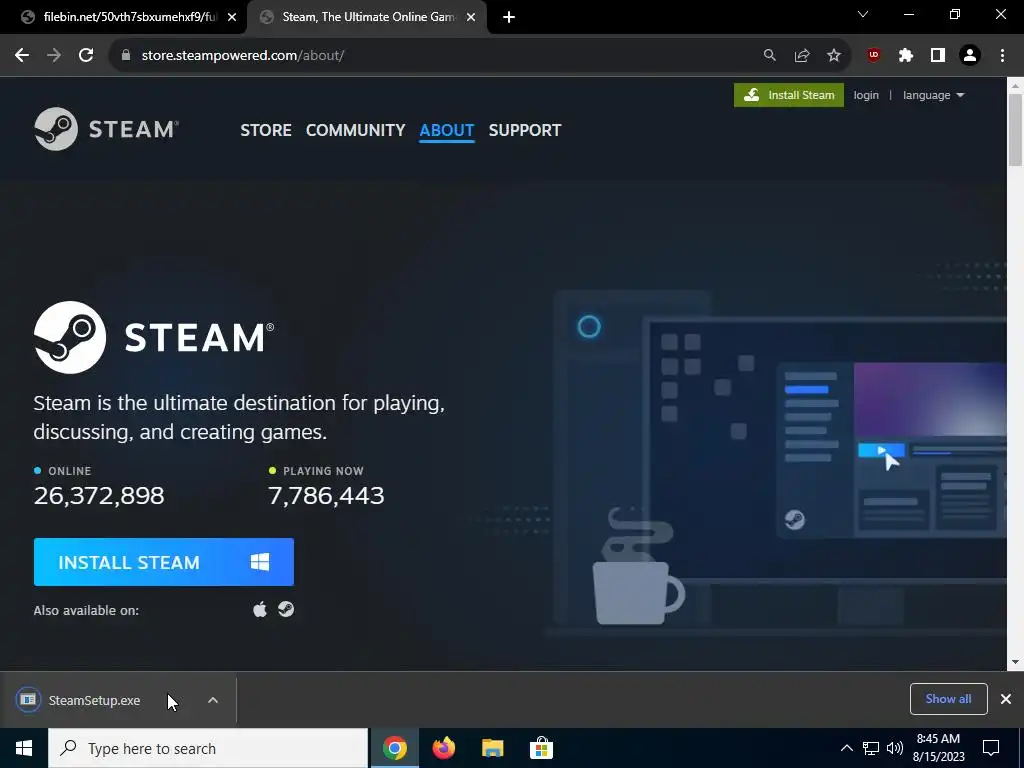Image resolution: width=1024 pixels, height=768 pixels.
Task: Click the Also available on label
Action: tap(86, 611)
